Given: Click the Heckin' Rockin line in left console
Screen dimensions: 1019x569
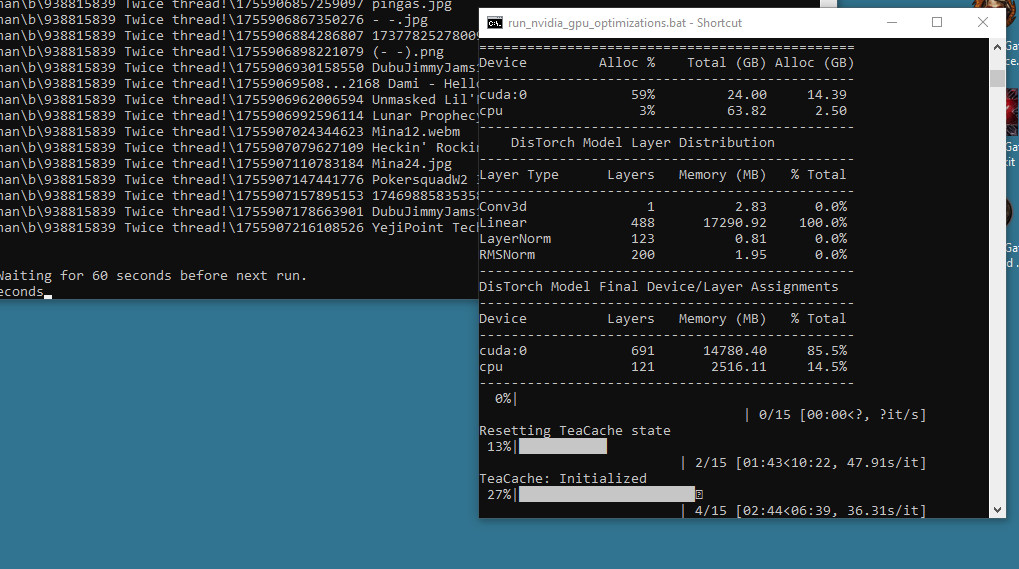Looking at the screenshot, I should tap(239, 148).
